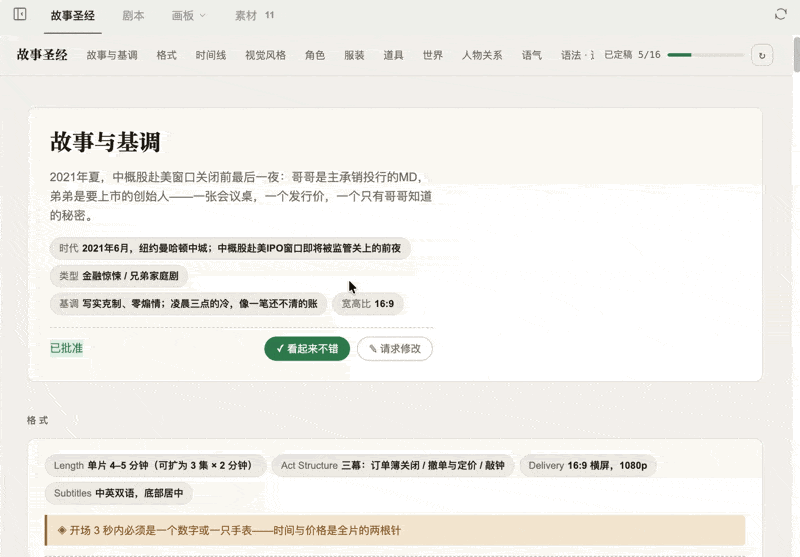Select the 时代 2021年6月 tag
This screenshot has height=557, width=800.
pos(230,248)
